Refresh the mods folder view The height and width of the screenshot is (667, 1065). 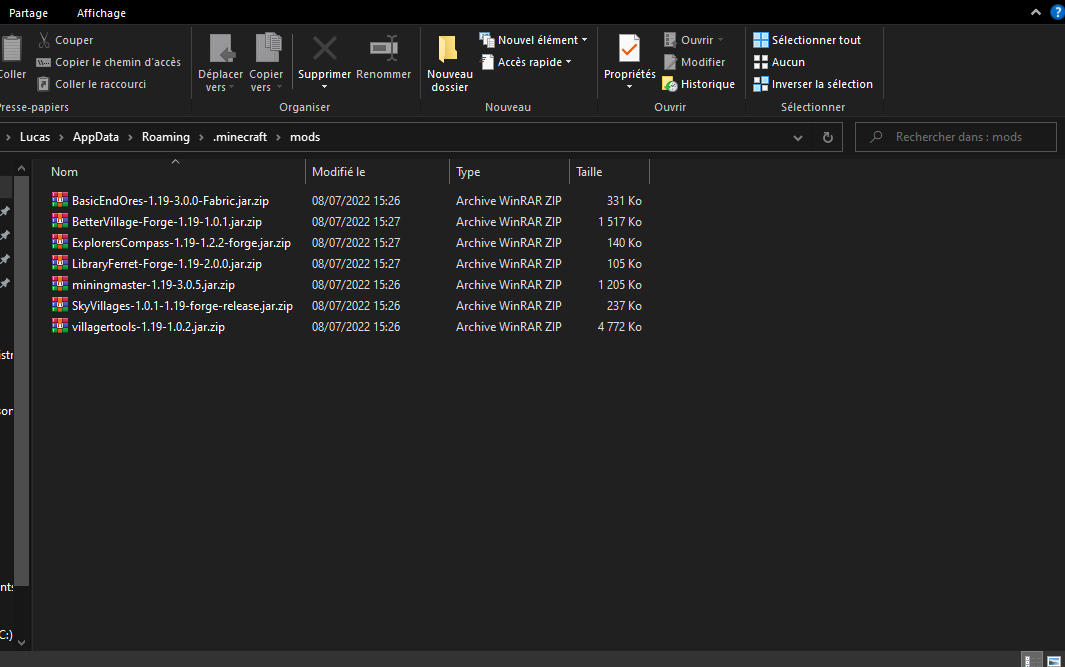point(827,137)
